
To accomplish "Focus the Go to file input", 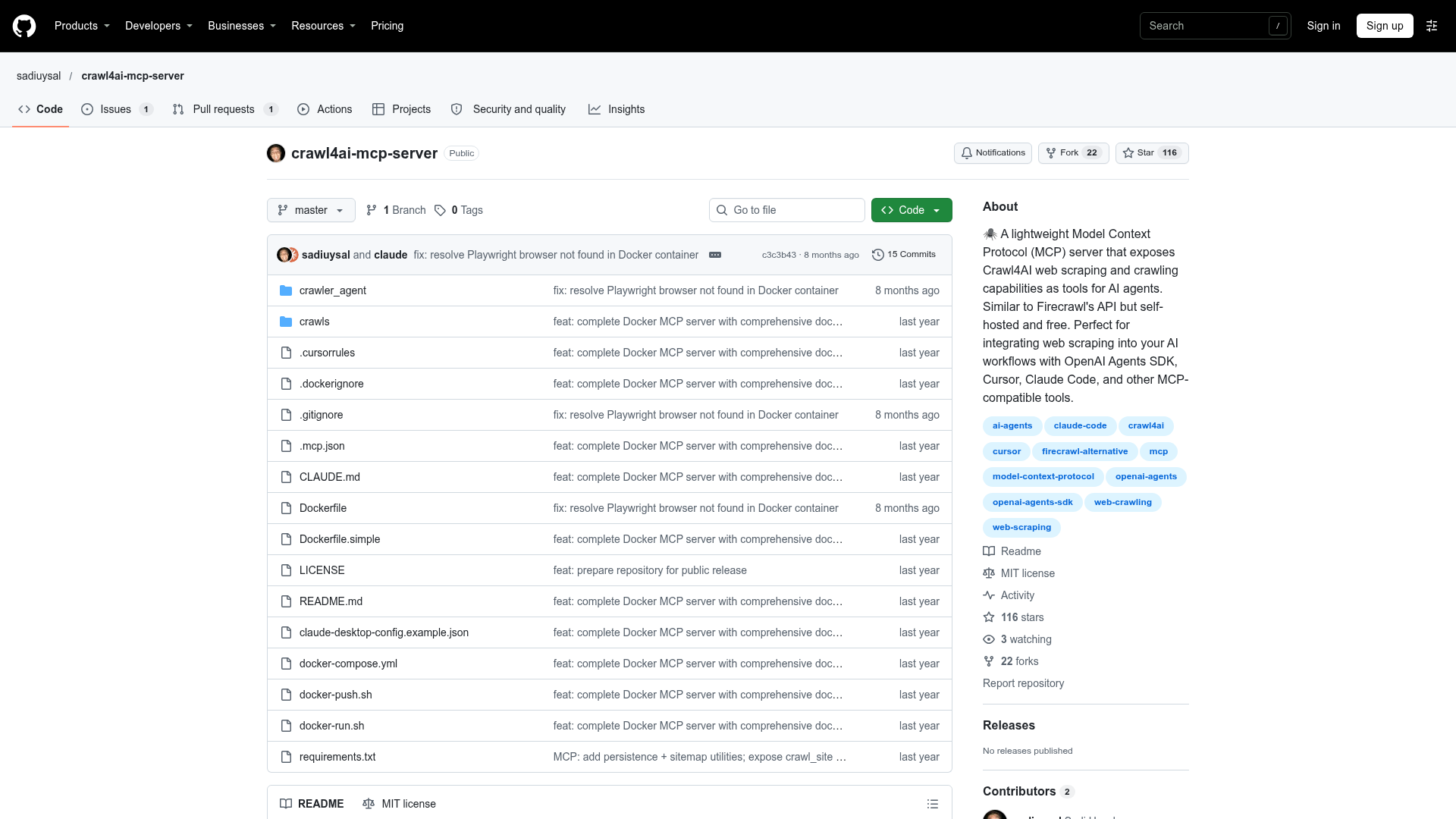I will tap(787, 210).
